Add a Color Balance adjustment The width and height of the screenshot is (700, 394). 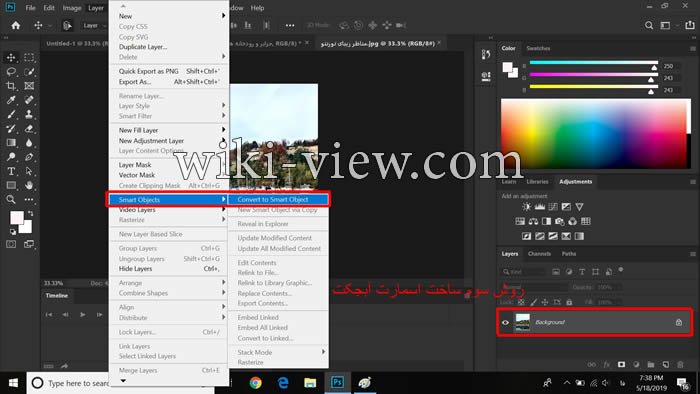(533, 221)
